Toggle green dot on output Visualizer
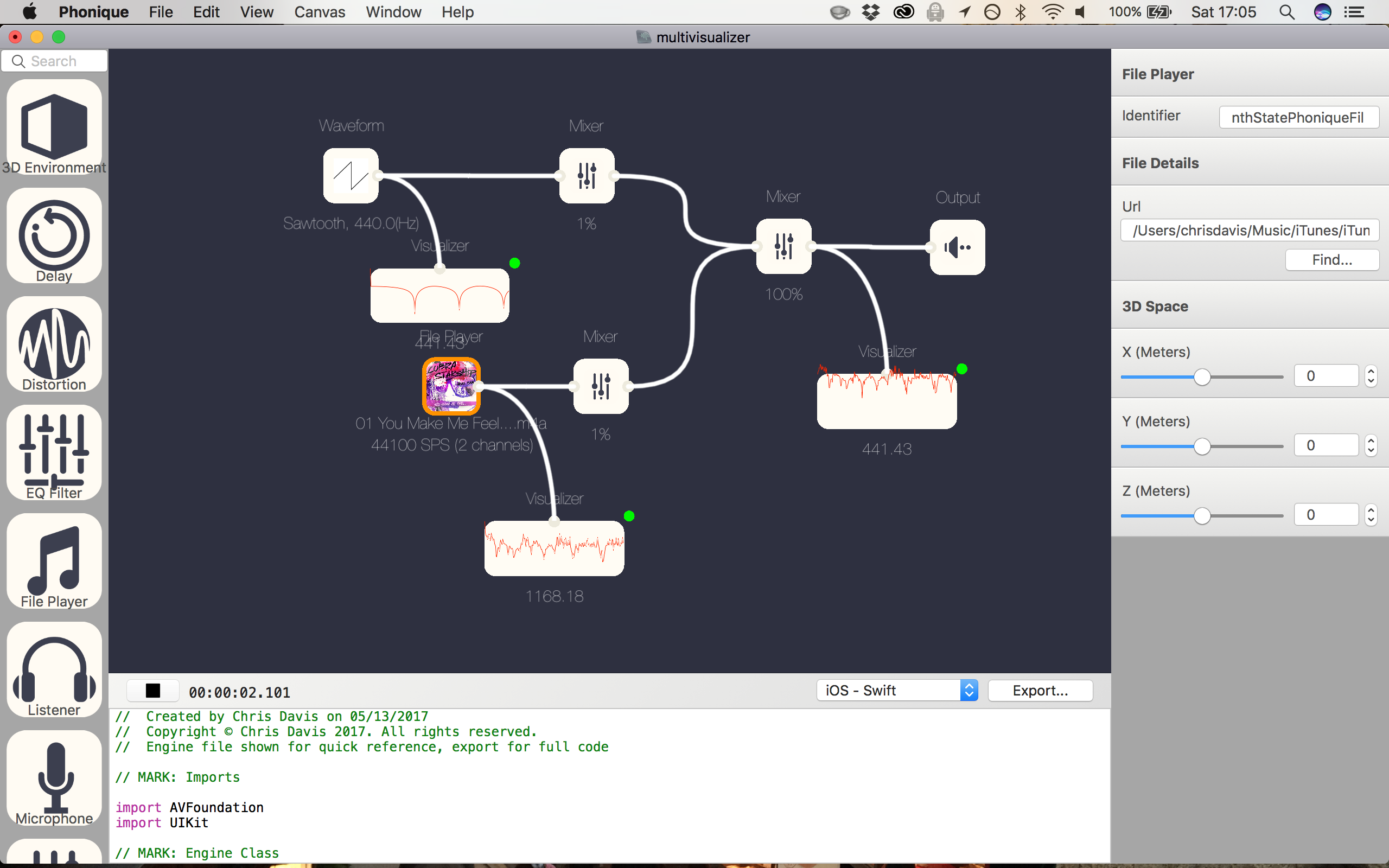Screen dimensions: 1389x868 click(x=962, y=369)
